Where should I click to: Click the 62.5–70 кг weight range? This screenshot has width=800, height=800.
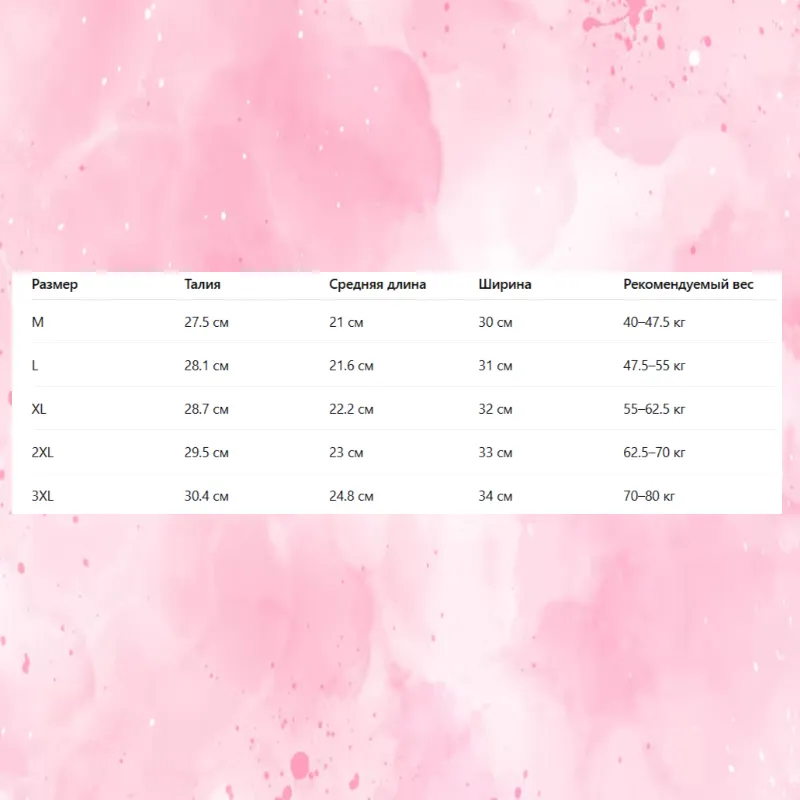click(655, 452)
